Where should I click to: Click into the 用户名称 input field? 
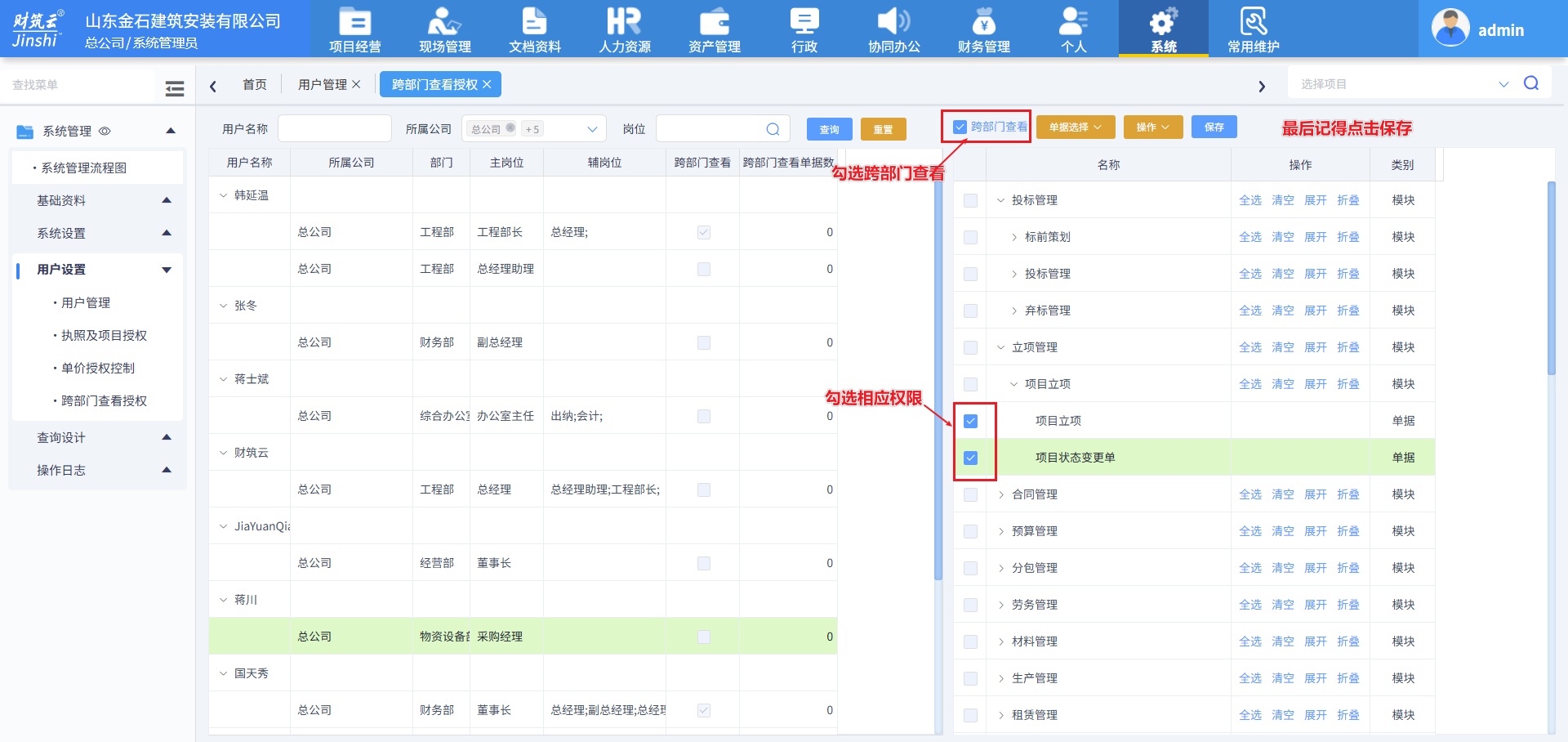[335, 128]
